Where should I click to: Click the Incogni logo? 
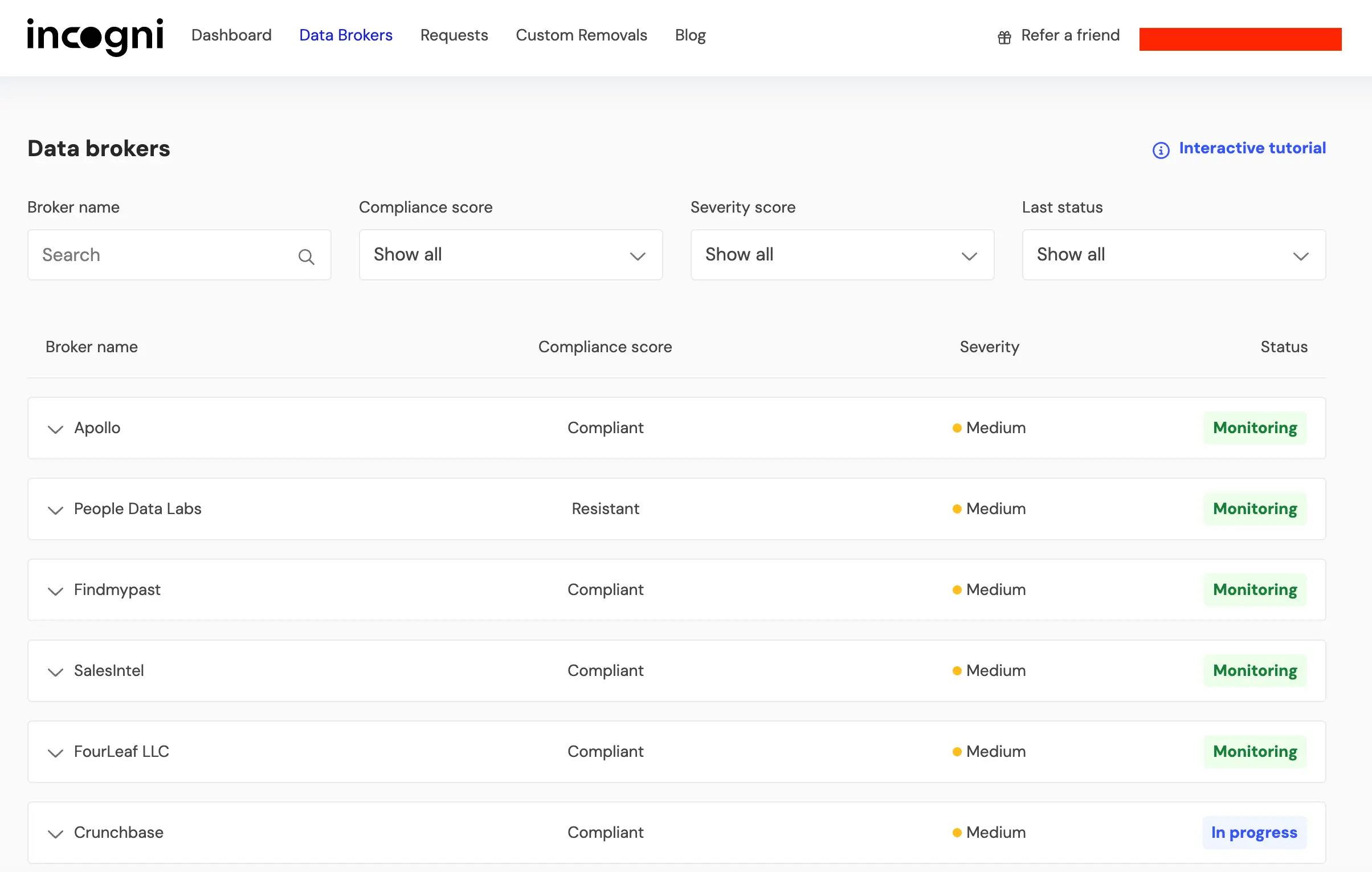coord(95,36)
